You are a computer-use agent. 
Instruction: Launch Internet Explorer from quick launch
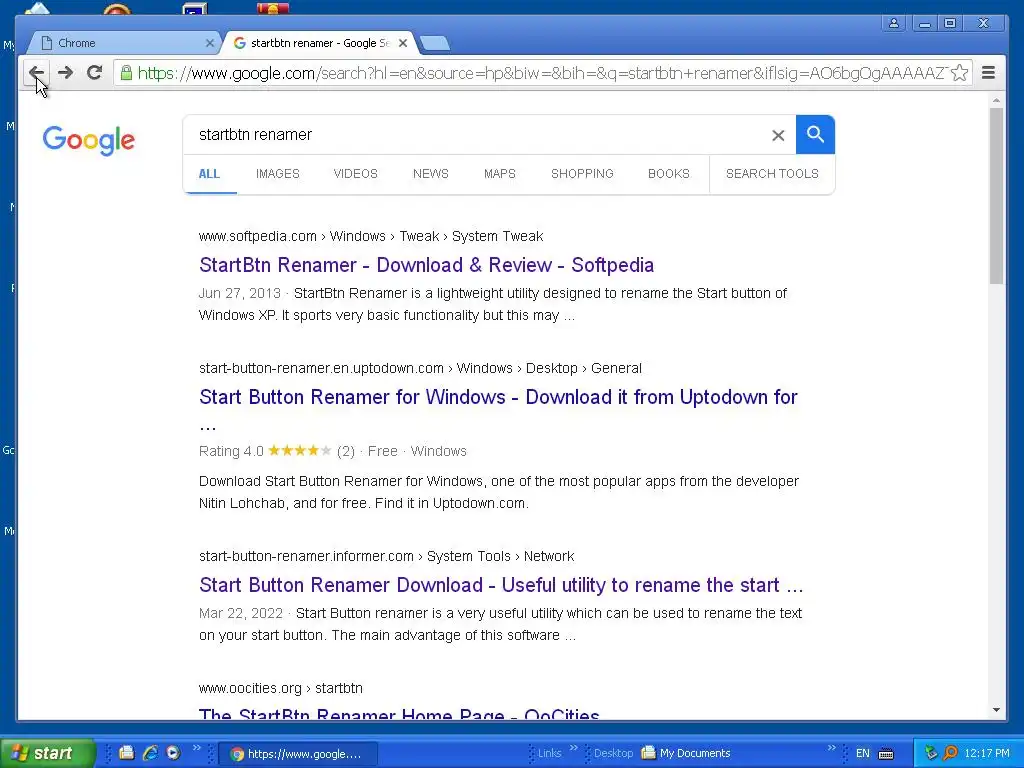[150, 753]
